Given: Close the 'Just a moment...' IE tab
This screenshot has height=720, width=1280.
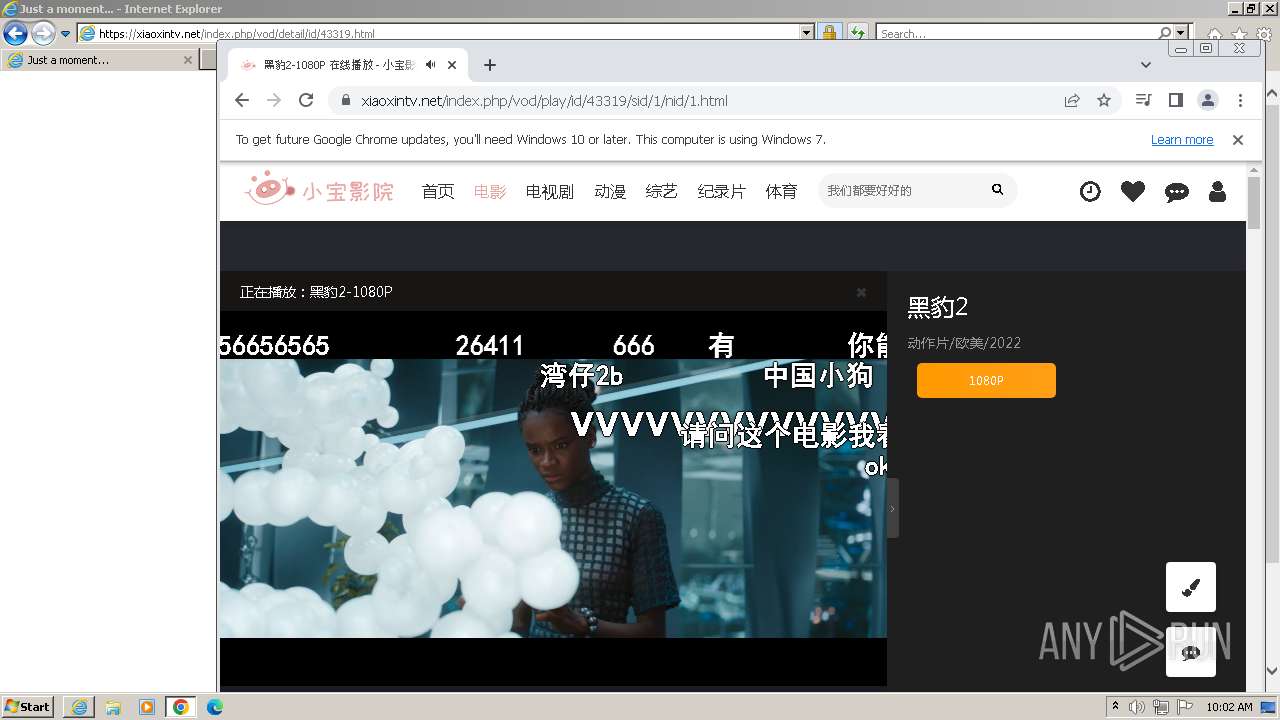Looking at the screenshot, I should coord(187,60).
